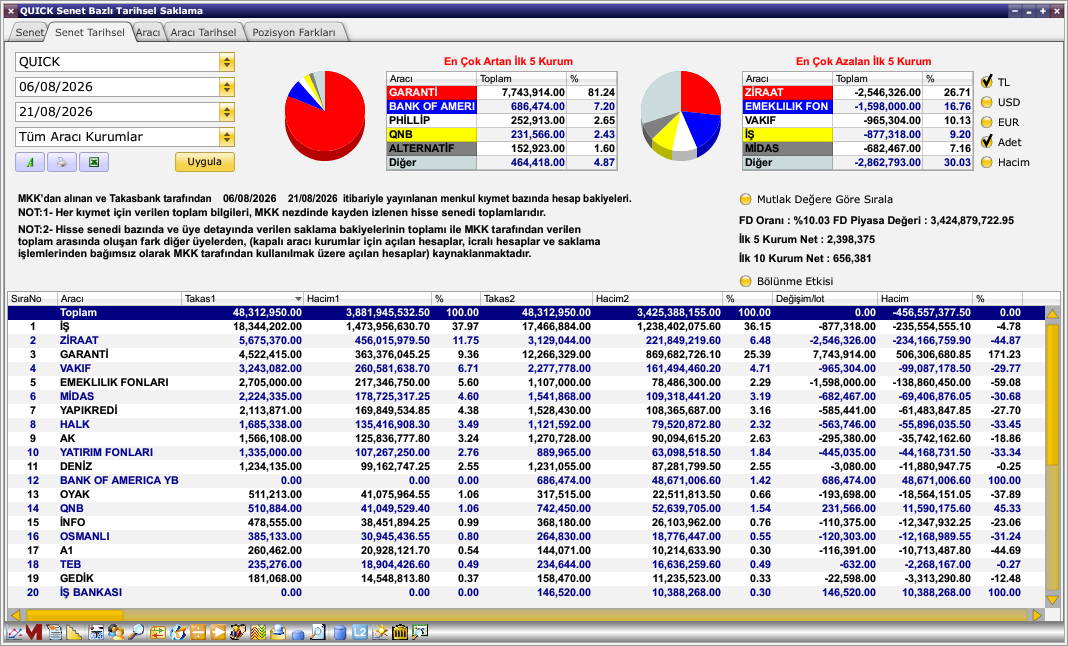Click the green and red exchange arrows icon

tap(158, 633)
